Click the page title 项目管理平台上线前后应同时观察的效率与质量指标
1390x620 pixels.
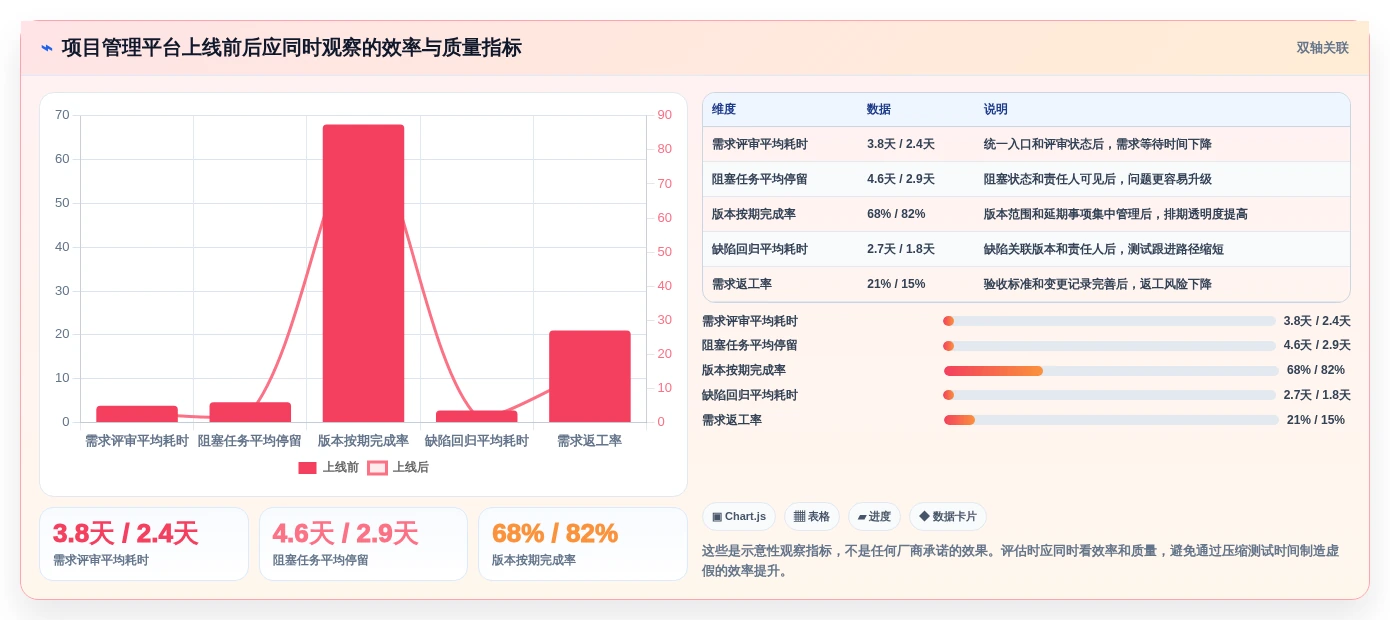coord(292,48)
